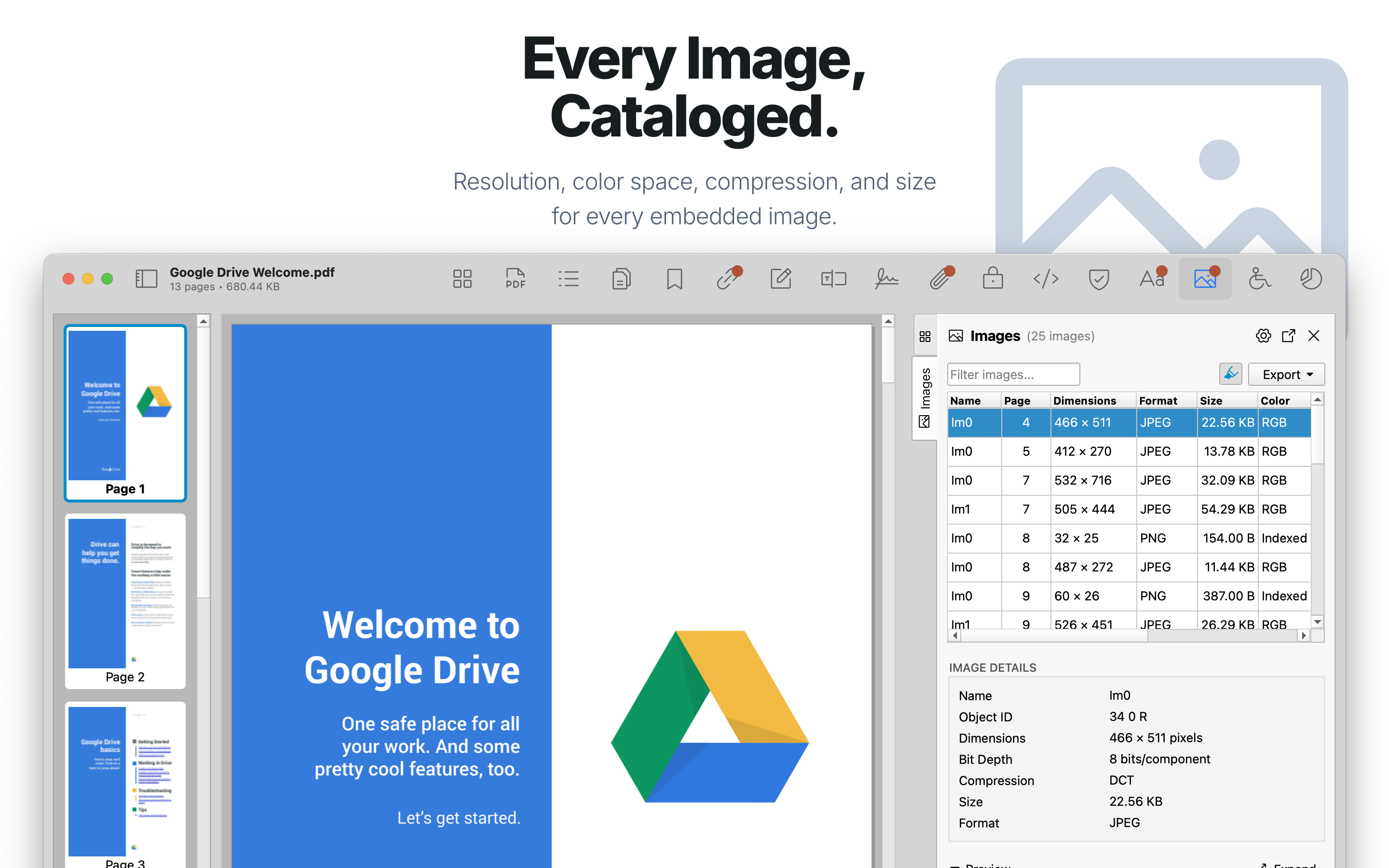This screenshot has height=868, width=1389.
Task: Click the Google Drive Welcome.pdf title
Action: click(252, 272)
